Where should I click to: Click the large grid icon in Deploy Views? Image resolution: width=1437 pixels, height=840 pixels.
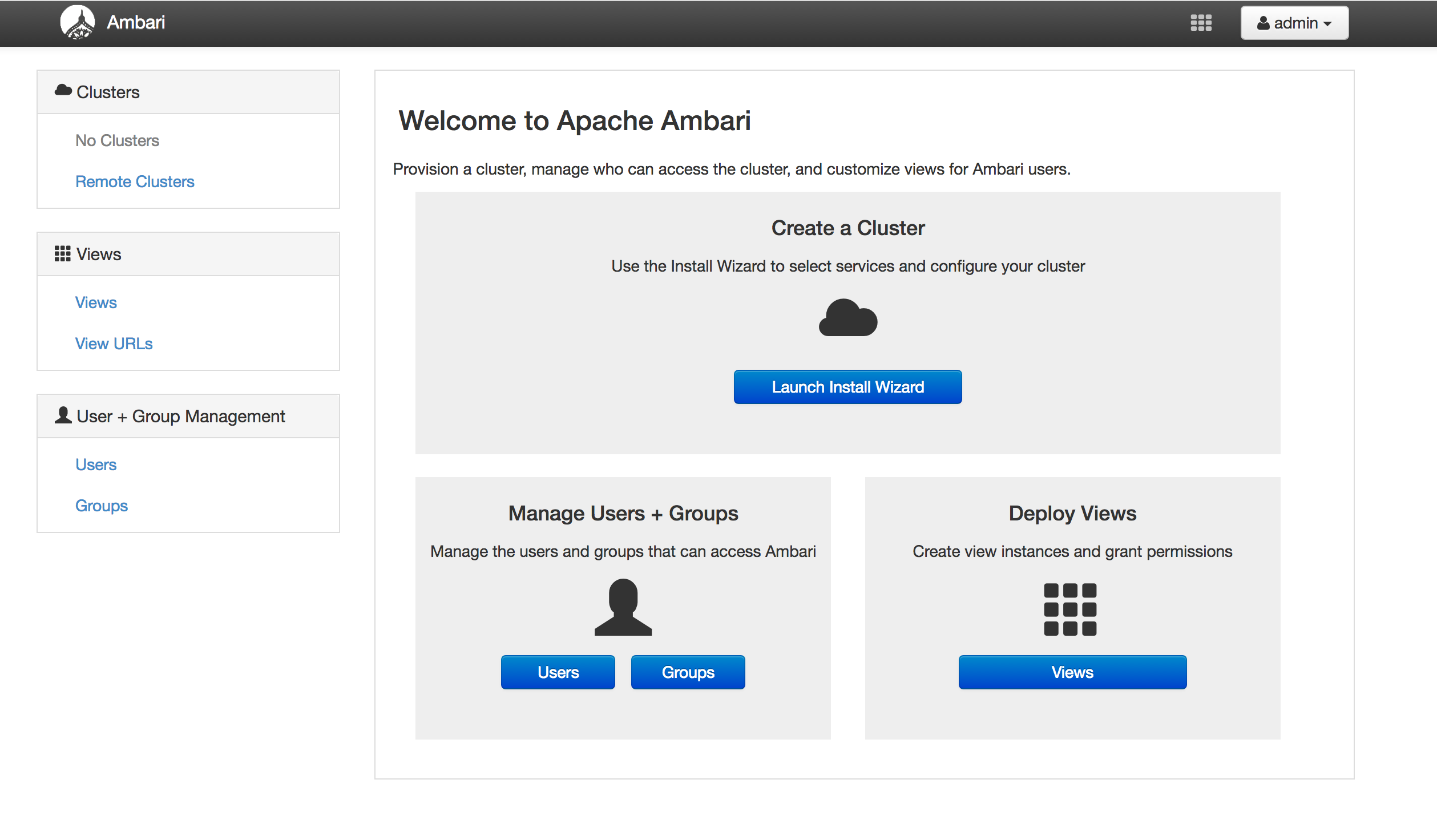pyautogui.click(x=1070, y=609)
